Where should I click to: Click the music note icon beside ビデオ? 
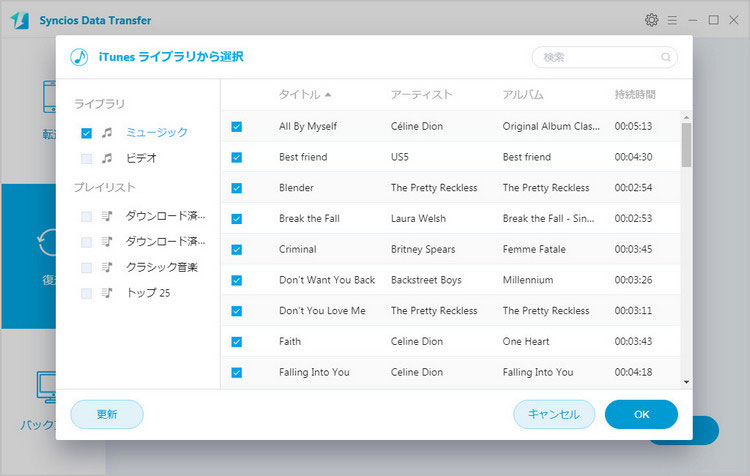(107, 158)
